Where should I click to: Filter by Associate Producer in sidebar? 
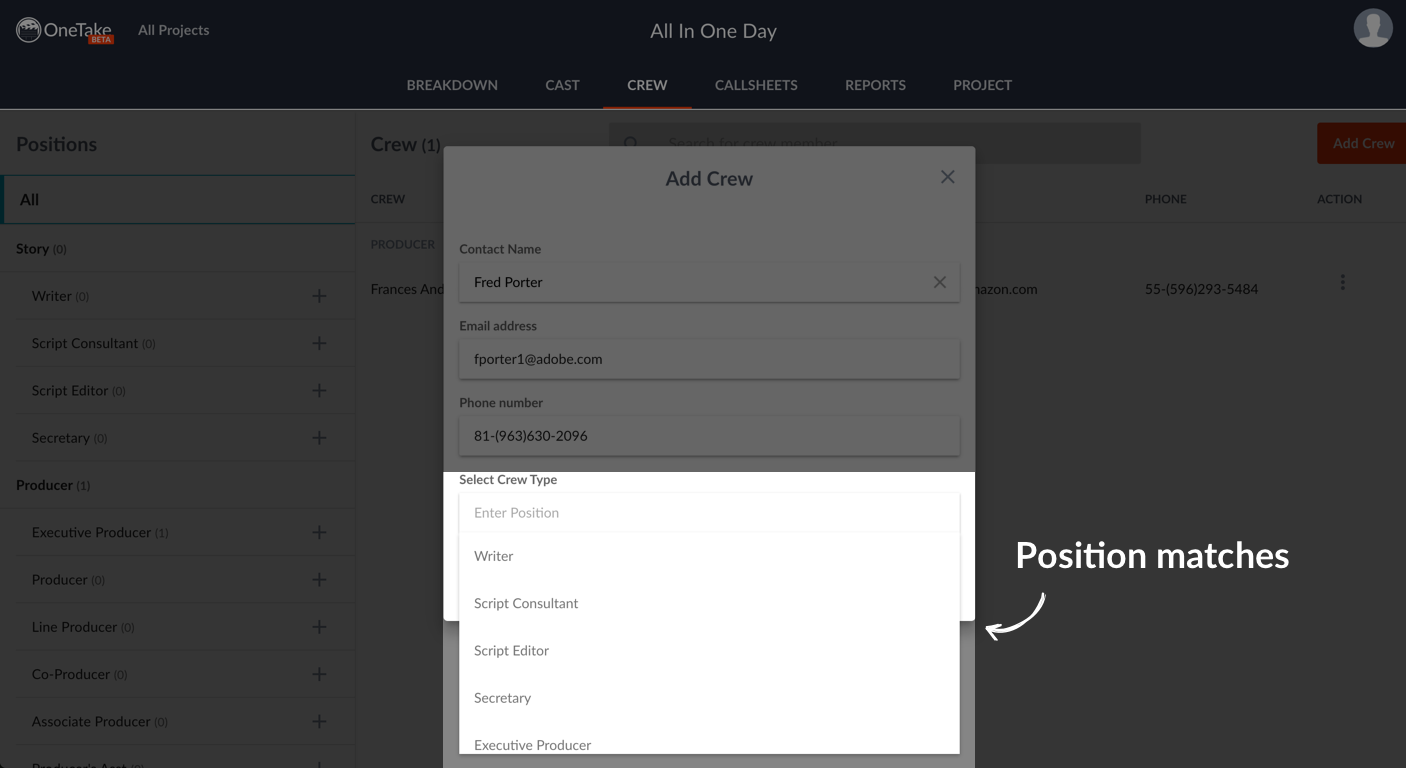(100, 721)
